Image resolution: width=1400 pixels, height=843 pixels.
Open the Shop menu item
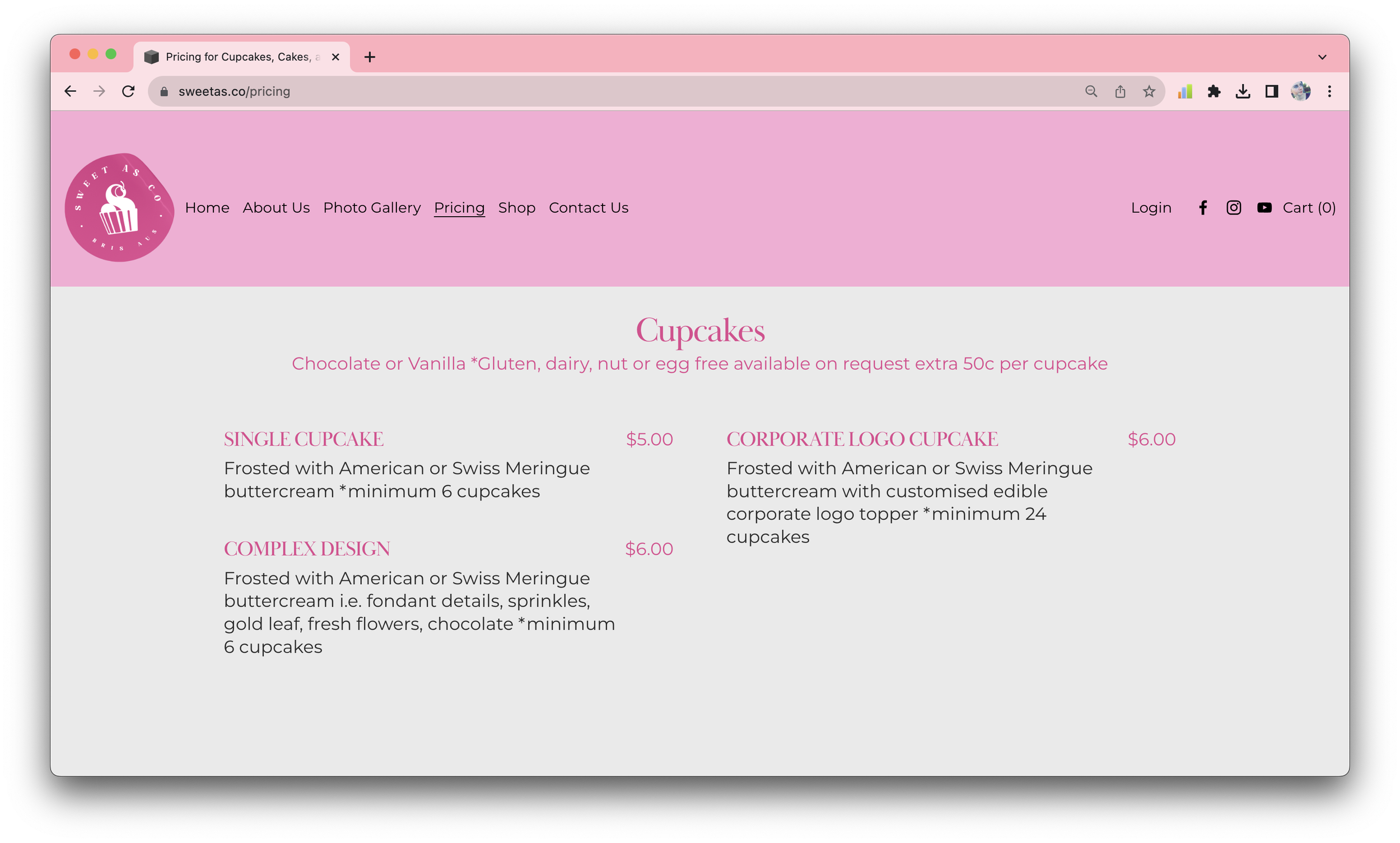(x=516, y=207)
